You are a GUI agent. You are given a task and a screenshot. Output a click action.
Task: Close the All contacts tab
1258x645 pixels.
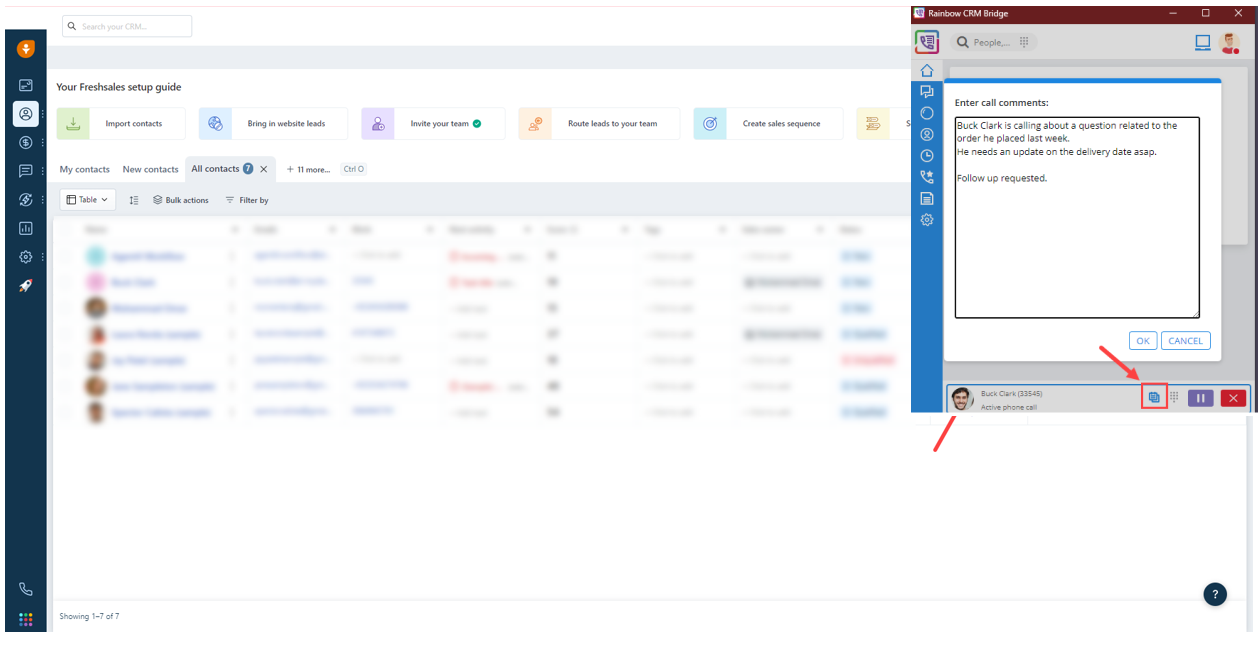264,170
